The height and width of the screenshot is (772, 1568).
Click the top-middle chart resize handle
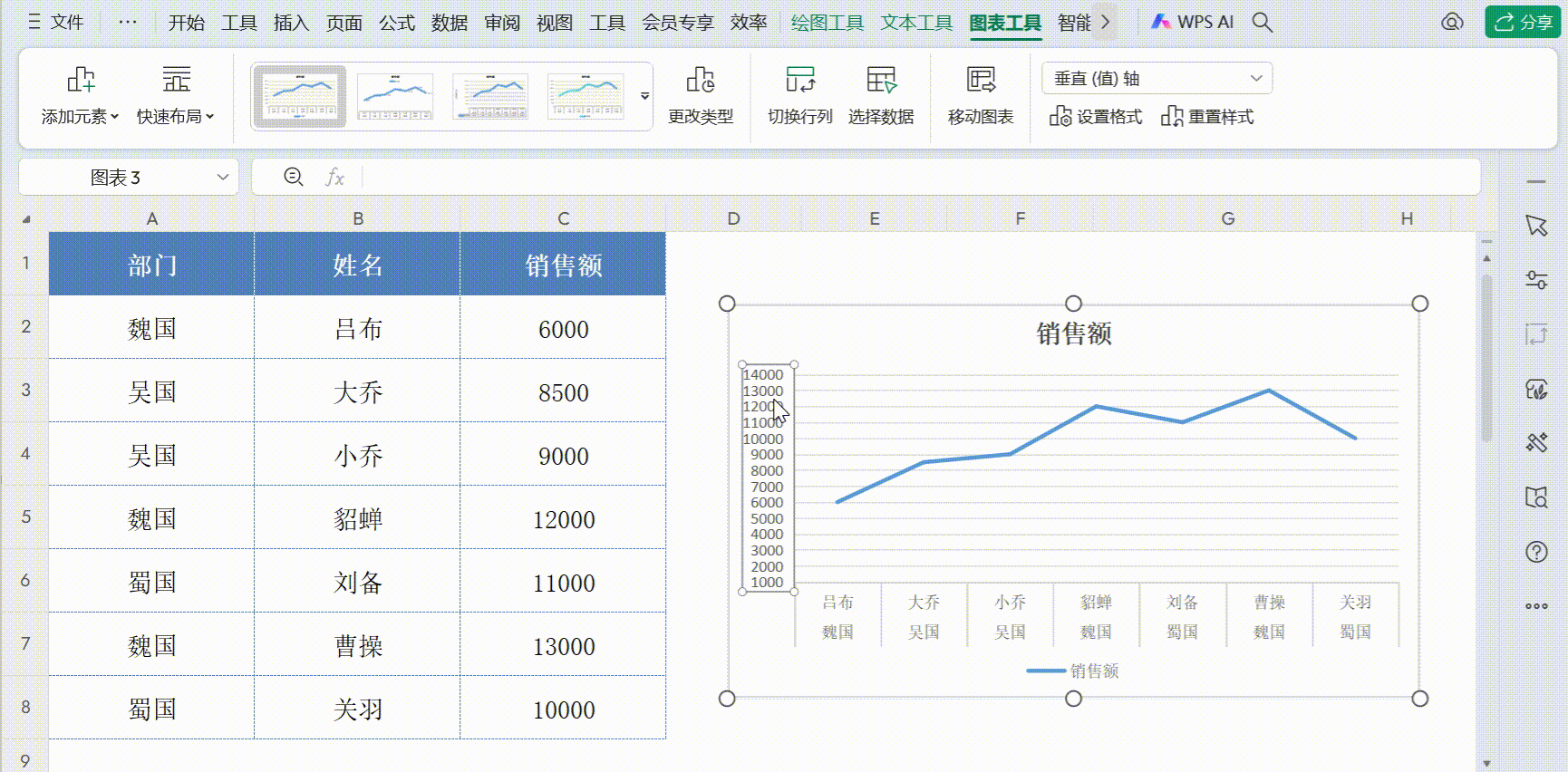pyautogui.click(x=1073, y=304)
